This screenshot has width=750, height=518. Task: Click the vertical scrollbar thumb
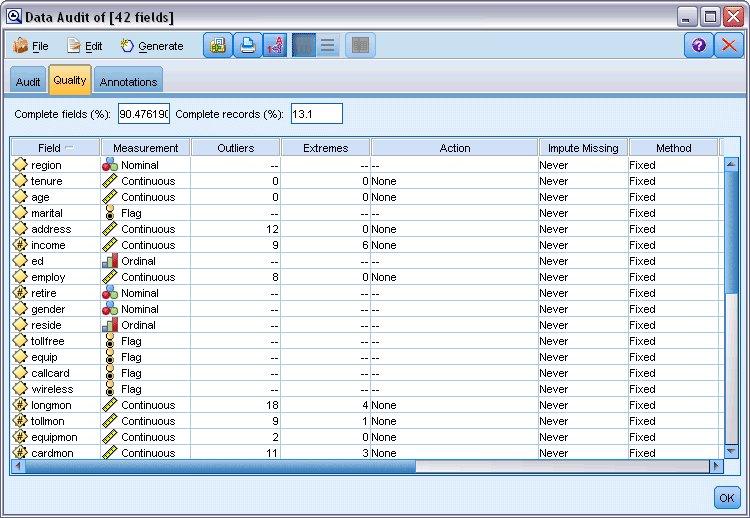[731, 232]
